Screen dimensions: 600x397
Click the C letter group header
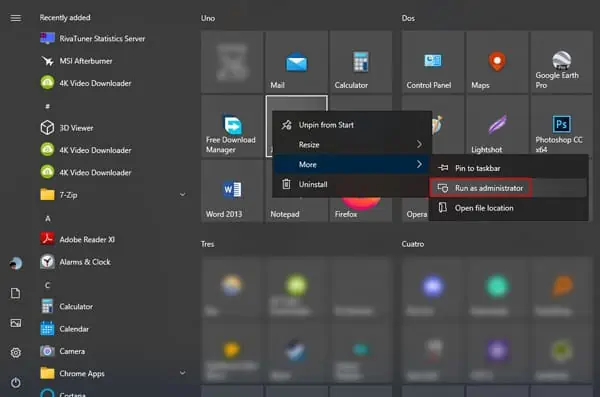[47, 285]
